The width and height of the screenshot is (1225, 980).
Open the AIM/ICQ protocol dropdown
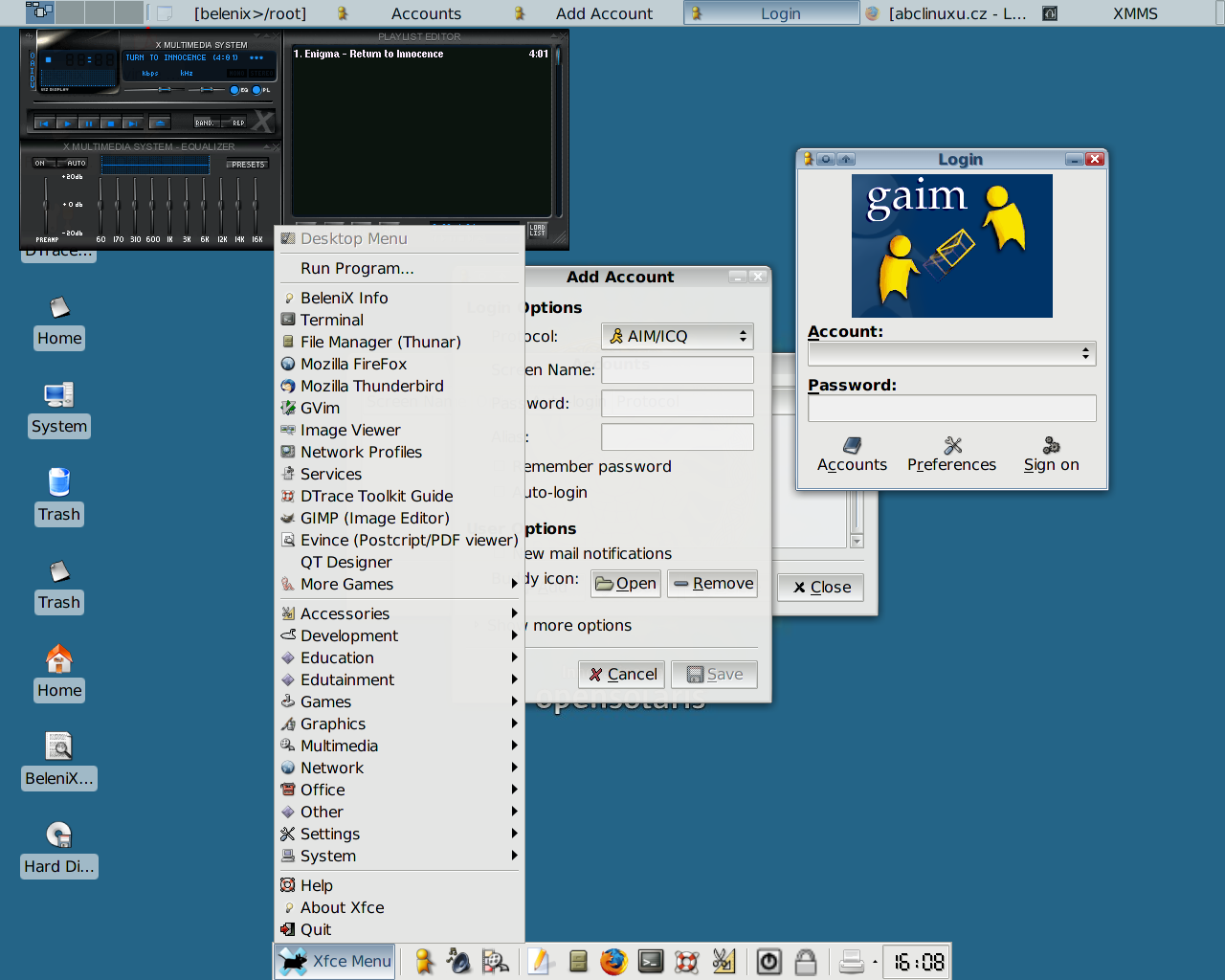tap(677, 336)
